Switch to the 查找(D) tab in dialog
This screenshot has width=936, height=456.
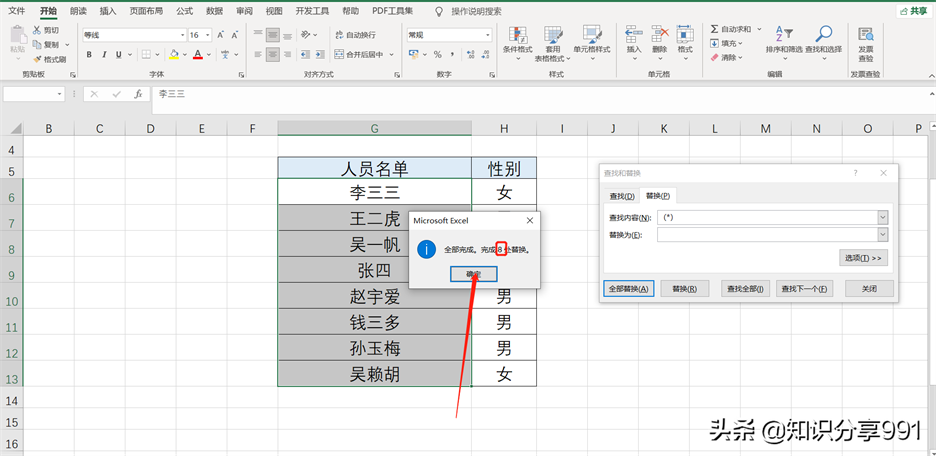point(622,196)
